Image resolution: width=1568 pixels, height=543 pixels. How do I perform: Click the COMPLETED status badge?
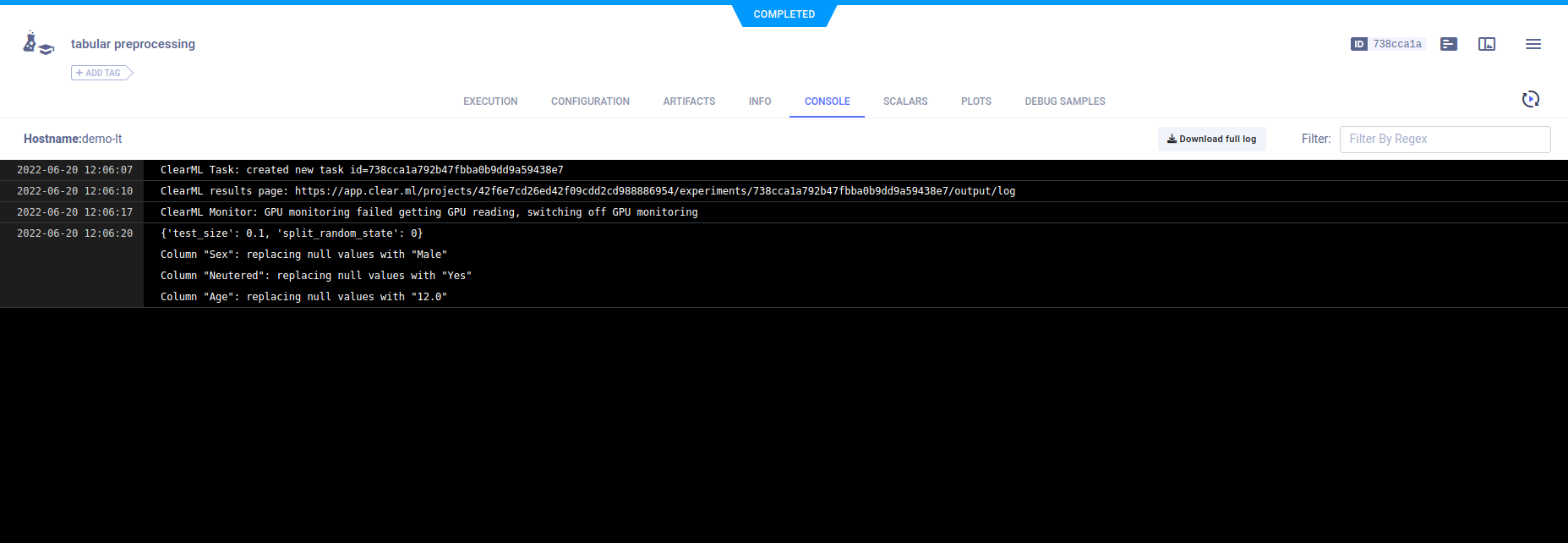[x=784, y=14]
